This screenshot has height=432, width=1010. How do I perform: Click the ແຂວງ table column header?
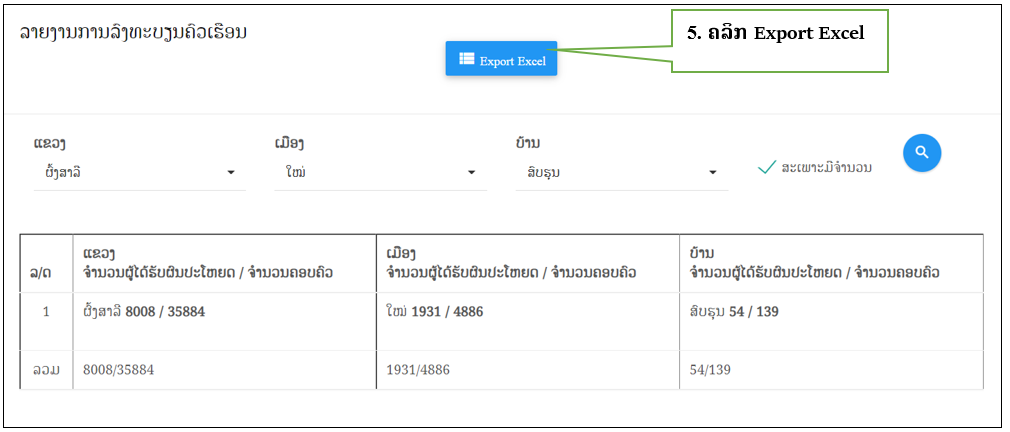[x=208, y=263]
